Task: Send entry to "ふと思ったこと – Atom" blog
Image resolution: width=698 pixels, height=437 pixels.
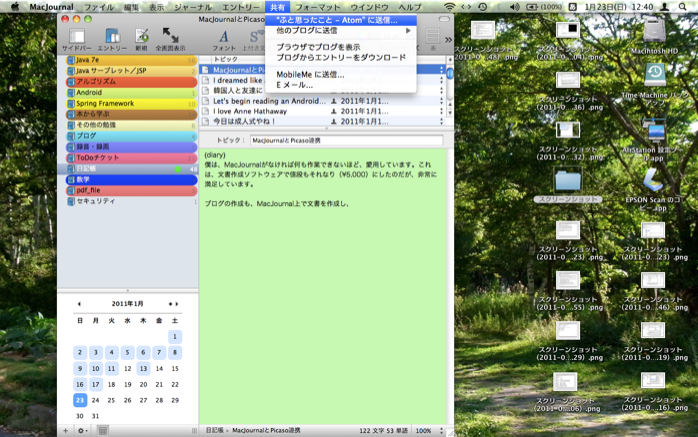Action: point(341,20)
